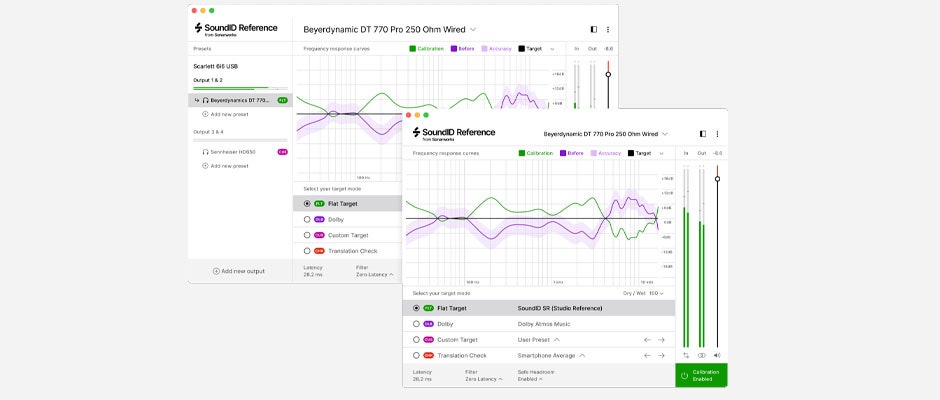Image resolution: width=940 pixels, height=400 pixels.
Task: Click swap channels icon below input meter
Action: (686, 355)
